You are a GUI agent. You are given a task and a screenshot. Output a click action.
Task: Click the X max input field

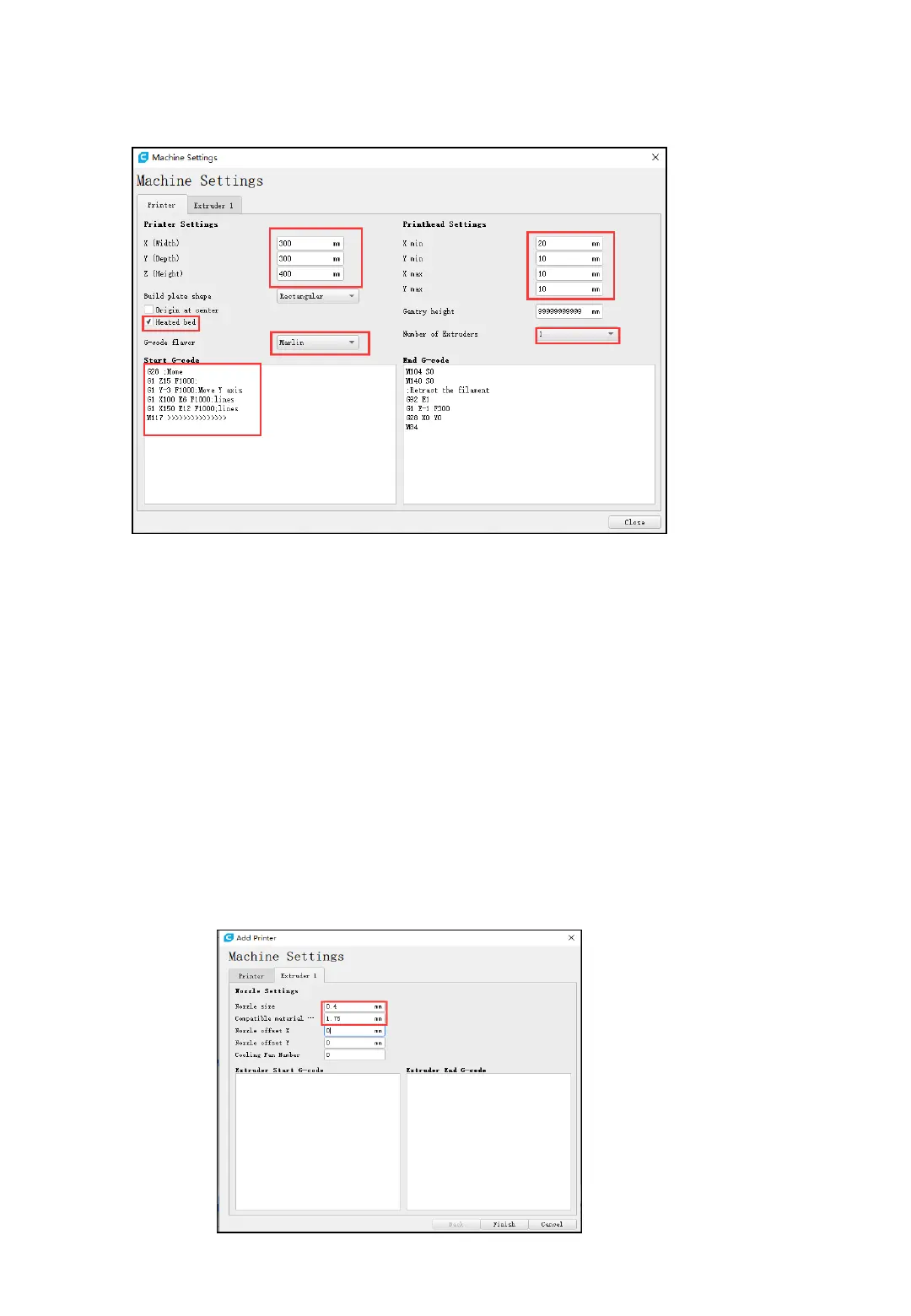569,273
